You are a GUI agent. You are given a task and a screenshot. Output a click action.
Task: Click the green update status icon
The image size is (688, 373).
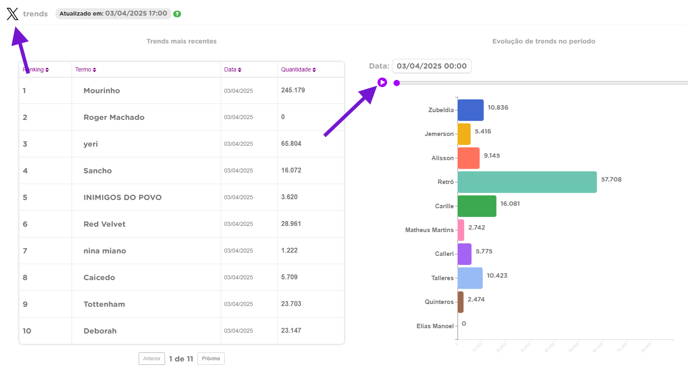click(177, 14)
